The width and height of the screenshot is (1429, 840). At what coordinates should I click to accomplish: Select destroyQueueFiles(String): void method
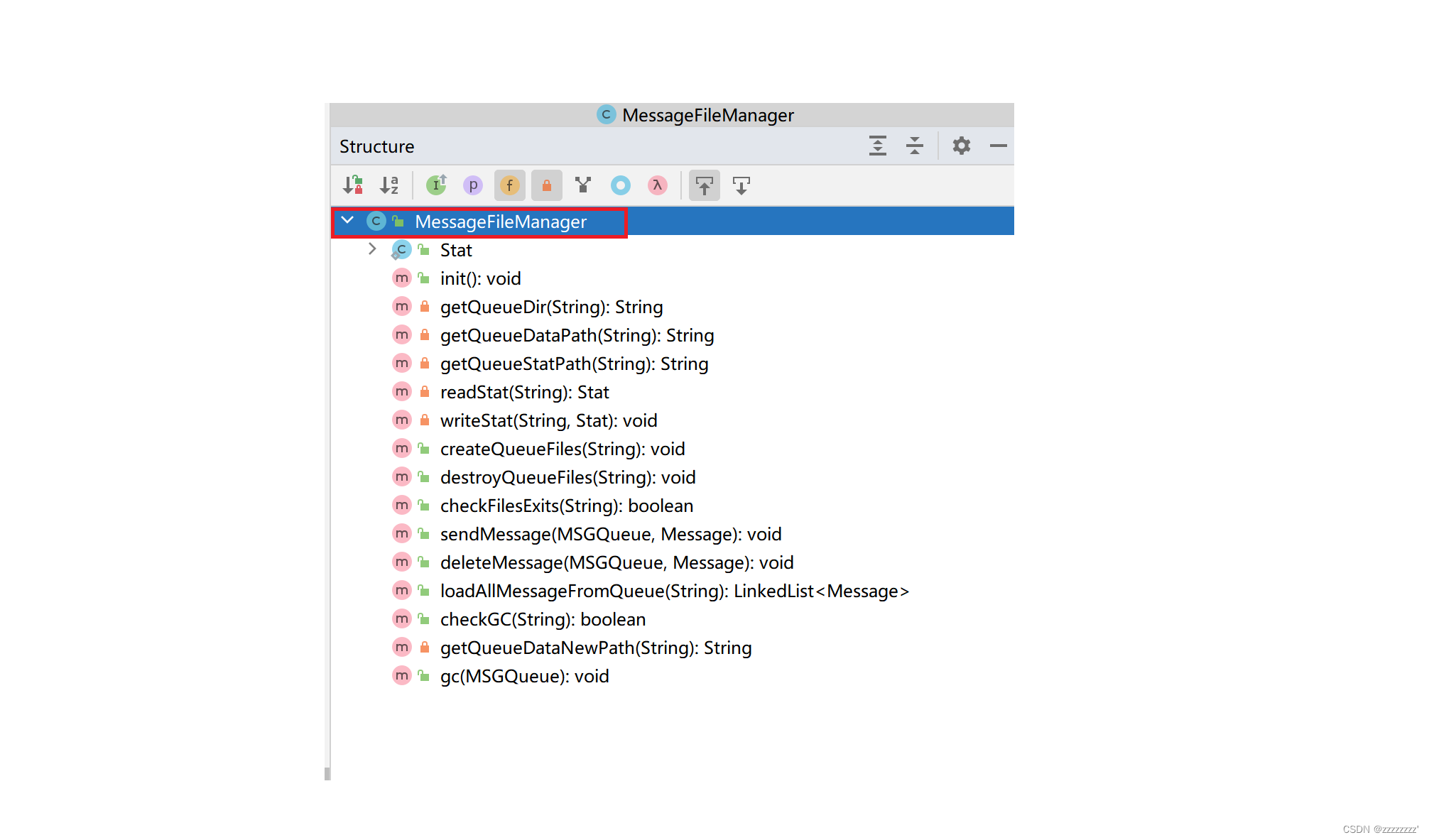673,477
